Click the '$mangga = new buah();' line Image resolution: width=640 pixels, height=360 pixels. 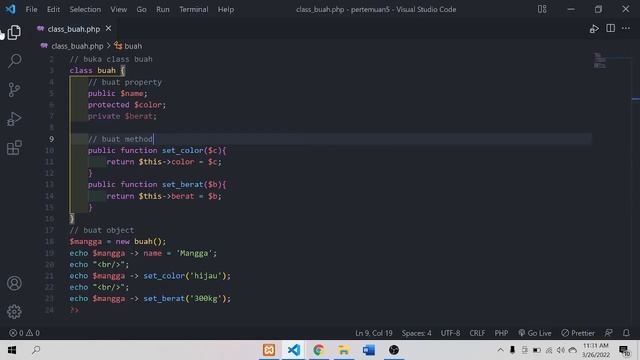point(118,242)
